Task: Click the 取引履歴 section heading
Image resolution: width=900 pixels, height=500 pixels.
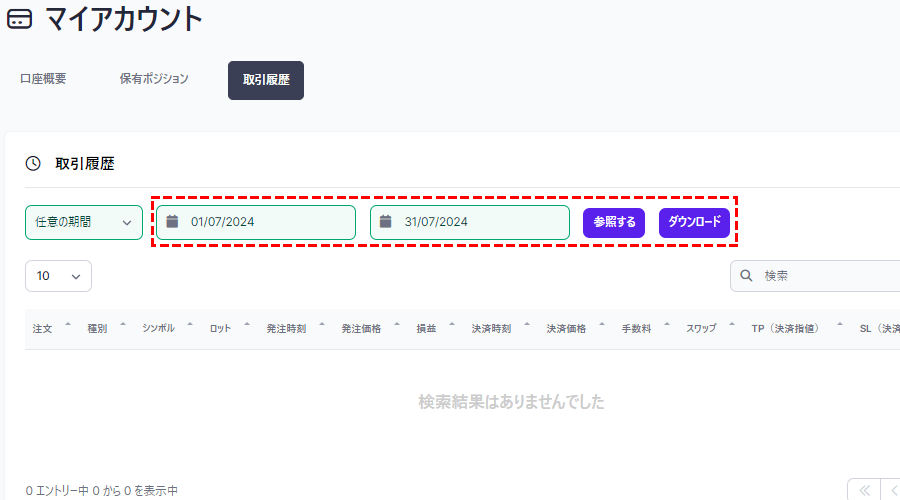Action: pos(85,164)
